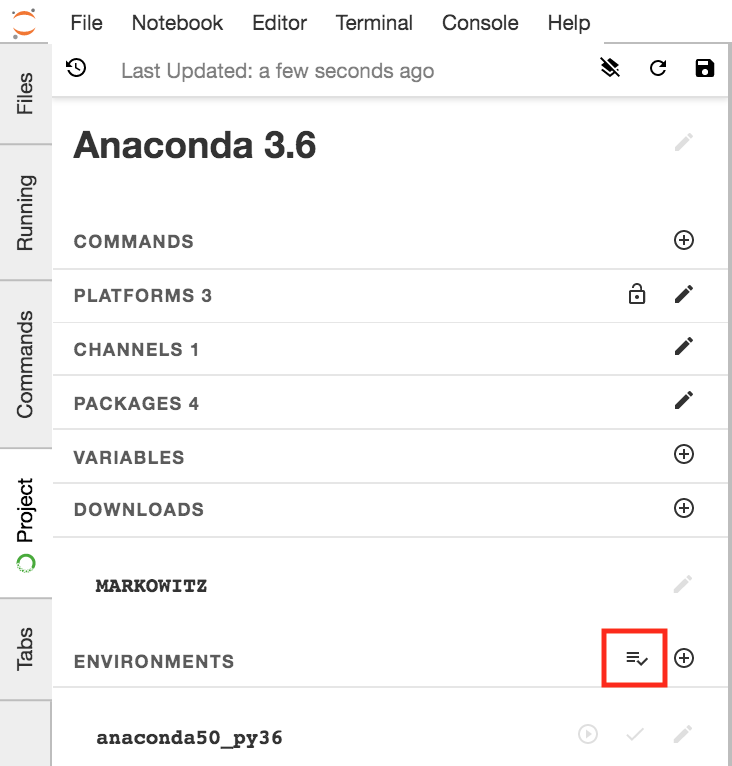The width and height of the screenshot is (732, 766).
Task: Expand the CHANNELS 1 section
Action: pos(137,350)
